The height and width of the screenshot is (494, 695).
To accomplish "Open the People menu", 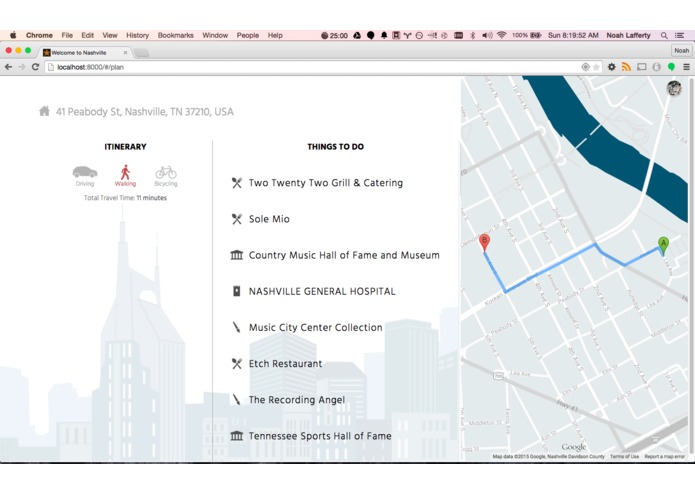I will click(x=248, y=35).
